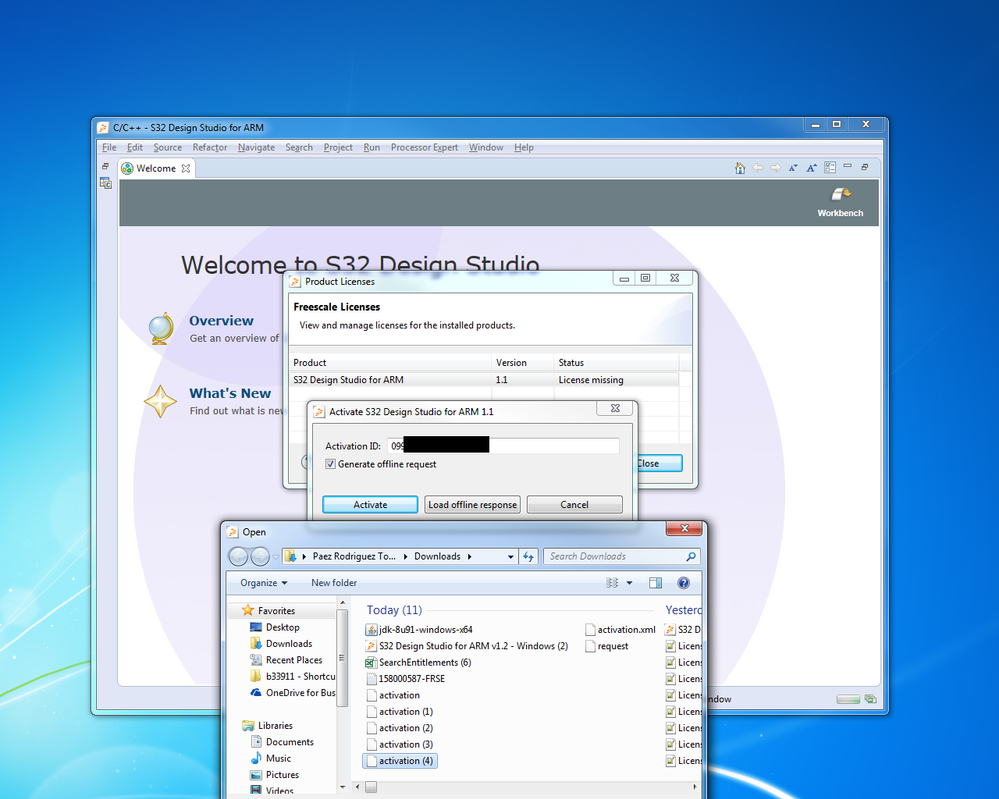Open the Organize dropdown menu

click(263, 583)
